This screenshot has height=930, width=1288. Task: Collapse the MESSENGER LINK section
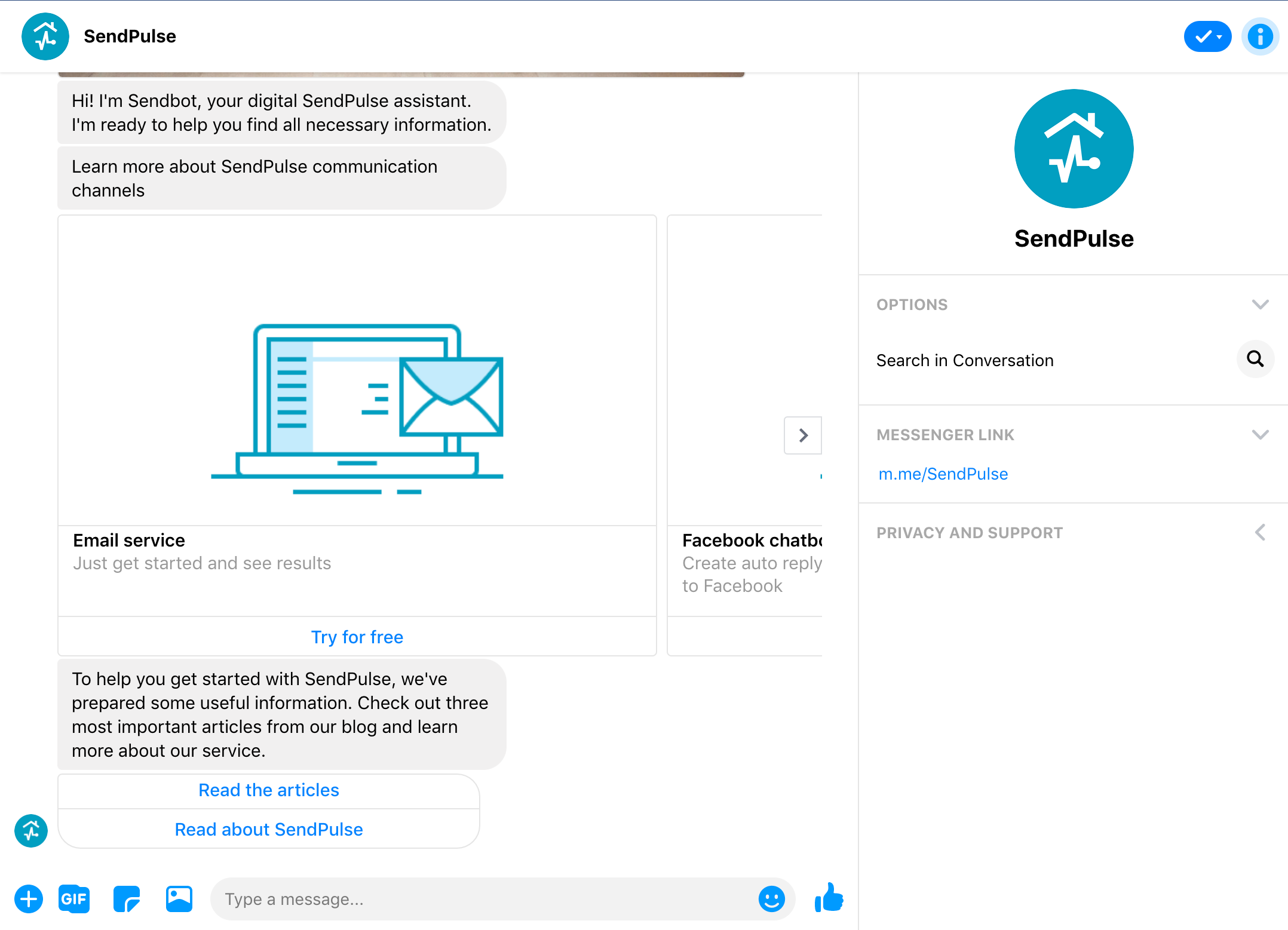click(1261, 434)
